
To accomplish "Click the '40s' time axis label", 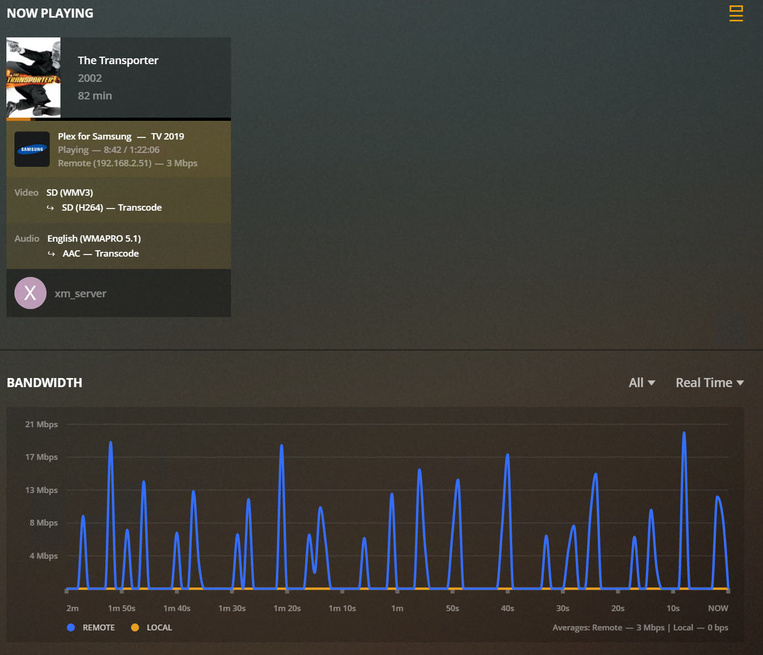I will pyautogui.click(x=508, y=608).
